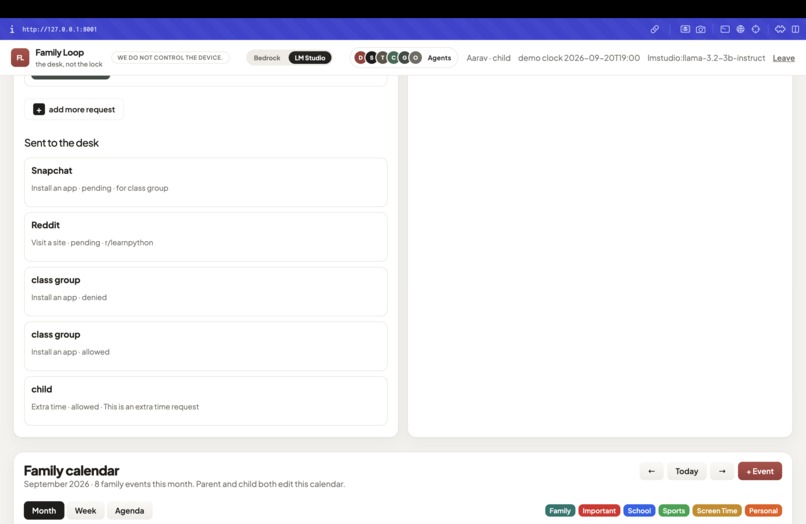Click the 'the desk, not the lock' tagline
806x524 pixels.
(69, 64)
